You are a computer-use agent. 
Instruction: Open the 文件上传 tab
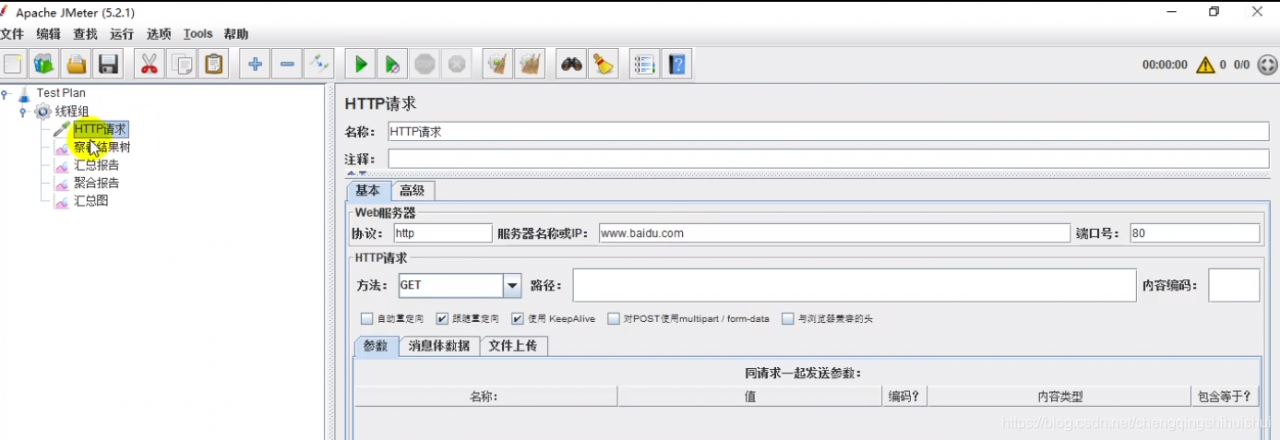click(x=514, y=346)
